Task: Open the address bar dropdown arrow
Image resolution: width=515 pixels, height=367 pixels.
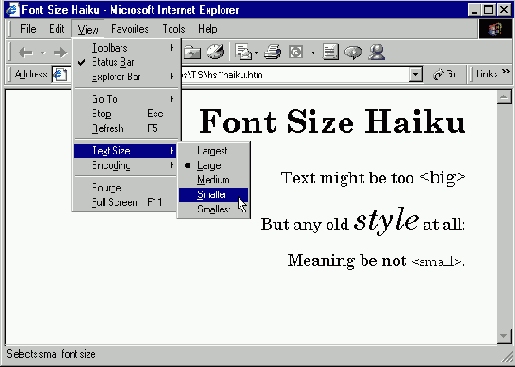Action: pyautogui.click(x=415, y=74)
